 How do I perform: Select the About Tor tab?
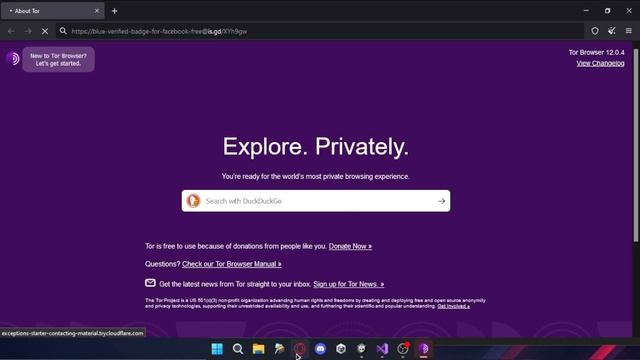click(x=53, y=11)
